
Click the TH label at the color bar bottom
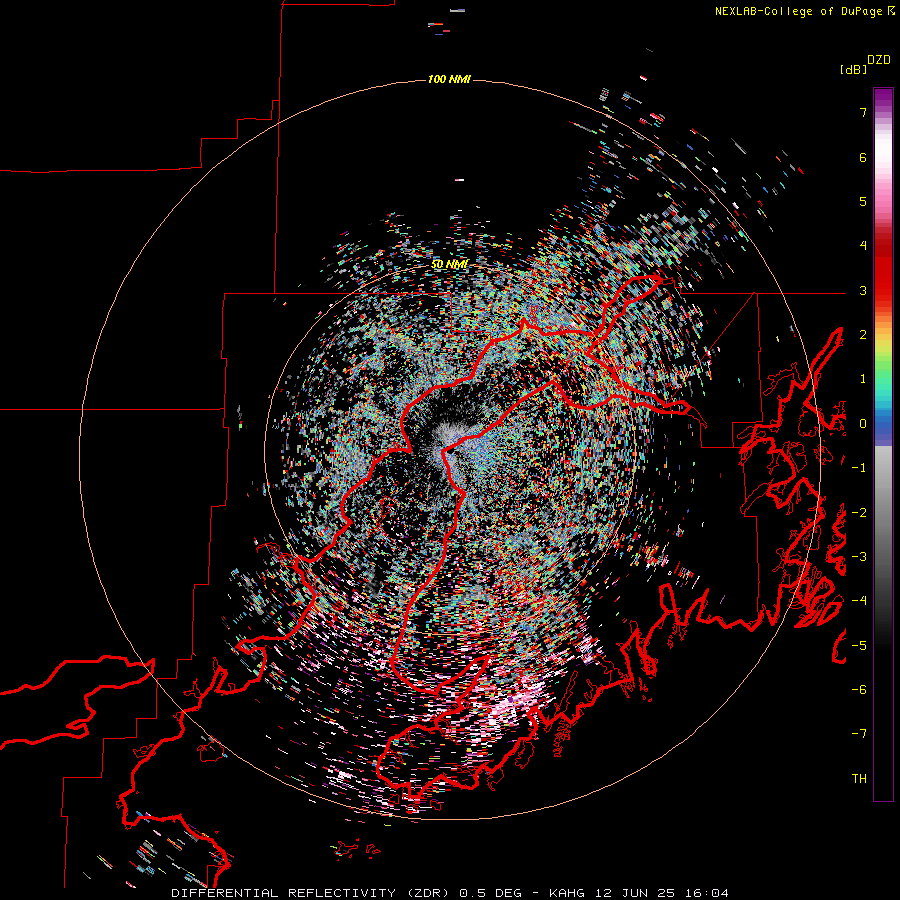pyautogui.click(x=859, y=778)
